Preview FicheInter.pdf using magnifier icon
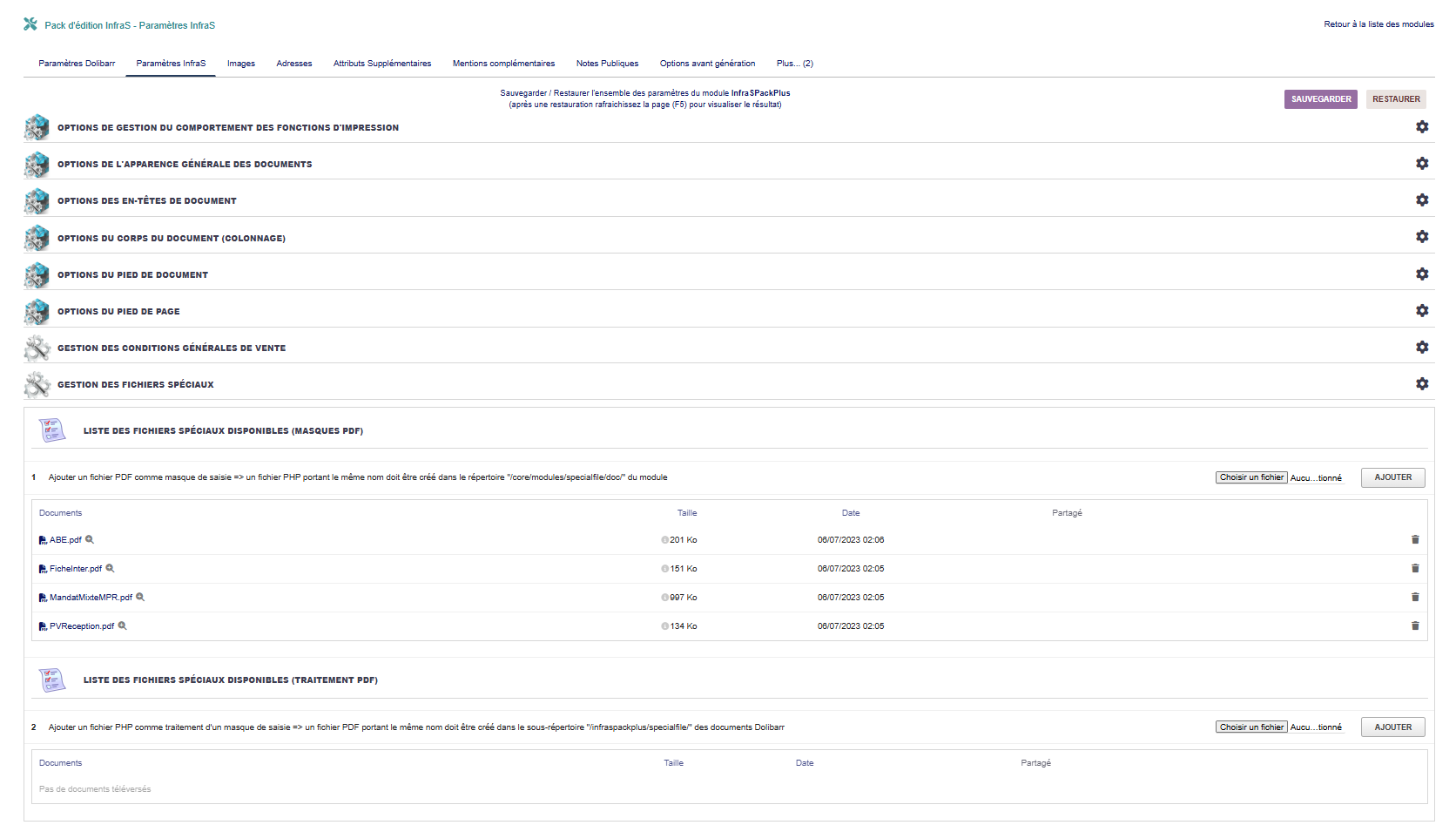The image size is (1456, 825). 110,569
